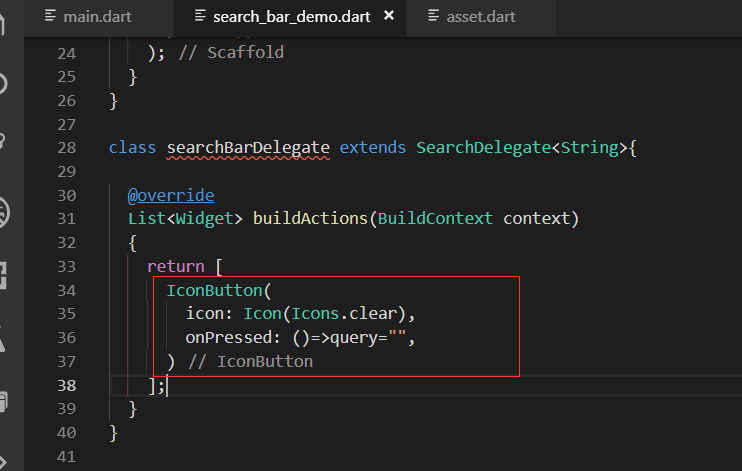This screenshot has width=742, height=471.
Task: Click IconButton( constructor on line 34
Action: [219, 290]
